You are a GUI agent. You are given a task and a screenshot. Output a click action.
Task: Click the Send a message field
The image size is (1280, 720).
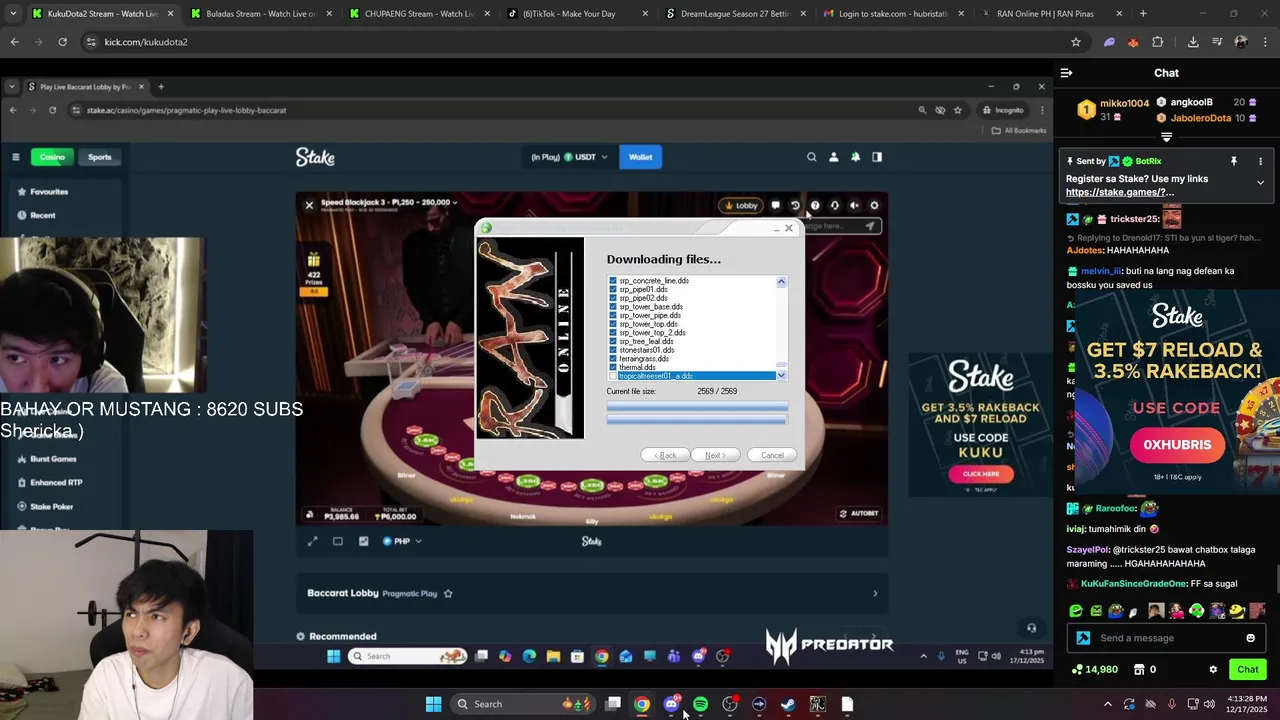pyautogui.click(x=1168, y=638)
